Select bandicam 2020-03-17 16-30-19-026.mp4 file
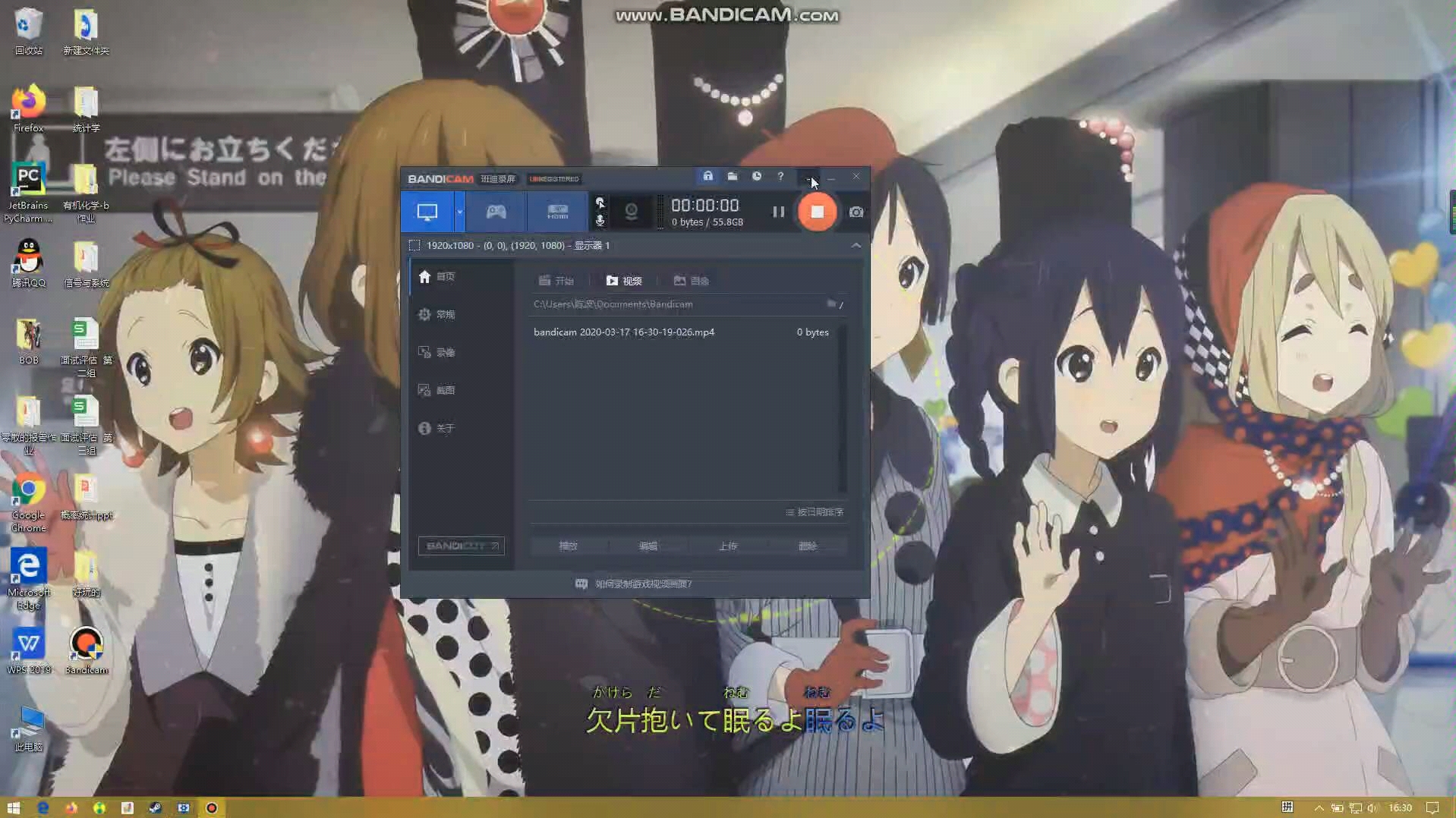 point(681,332)
